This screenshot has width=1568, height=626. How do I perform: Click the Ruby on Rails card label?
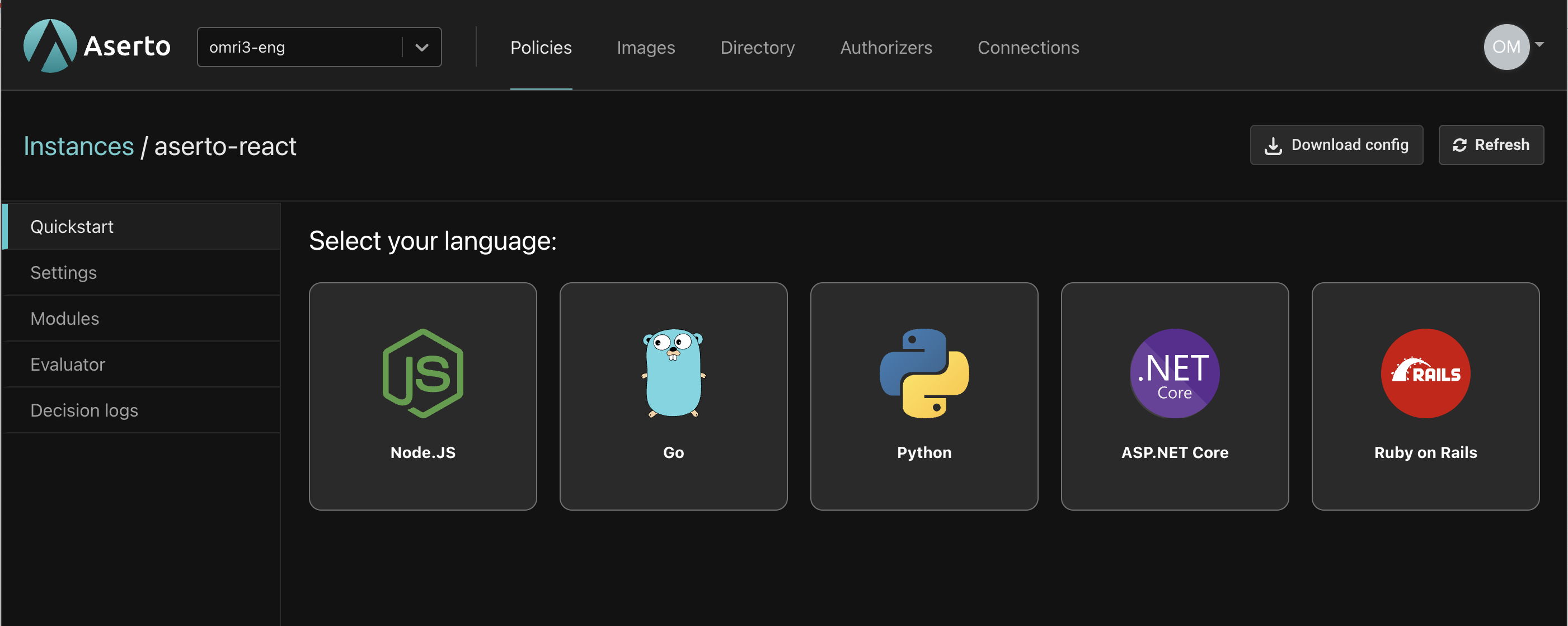tap(1425, 452)
